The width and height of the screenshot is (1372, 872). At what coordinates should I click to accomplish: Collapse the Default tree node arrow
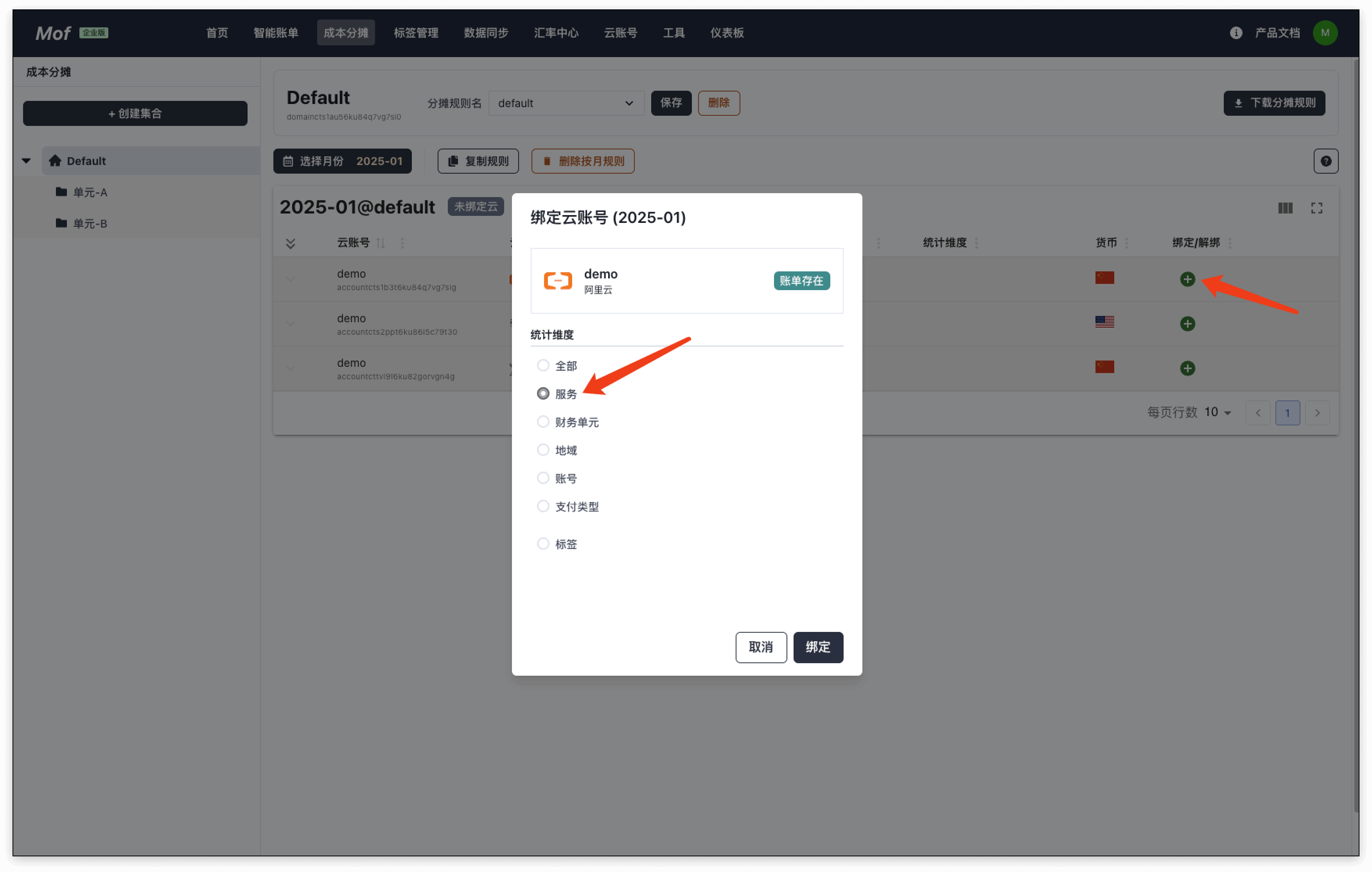(x=26, y=161)
